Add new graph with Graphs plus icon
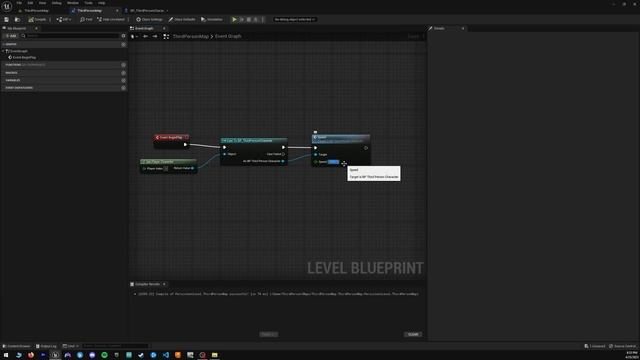 [123, 44]
